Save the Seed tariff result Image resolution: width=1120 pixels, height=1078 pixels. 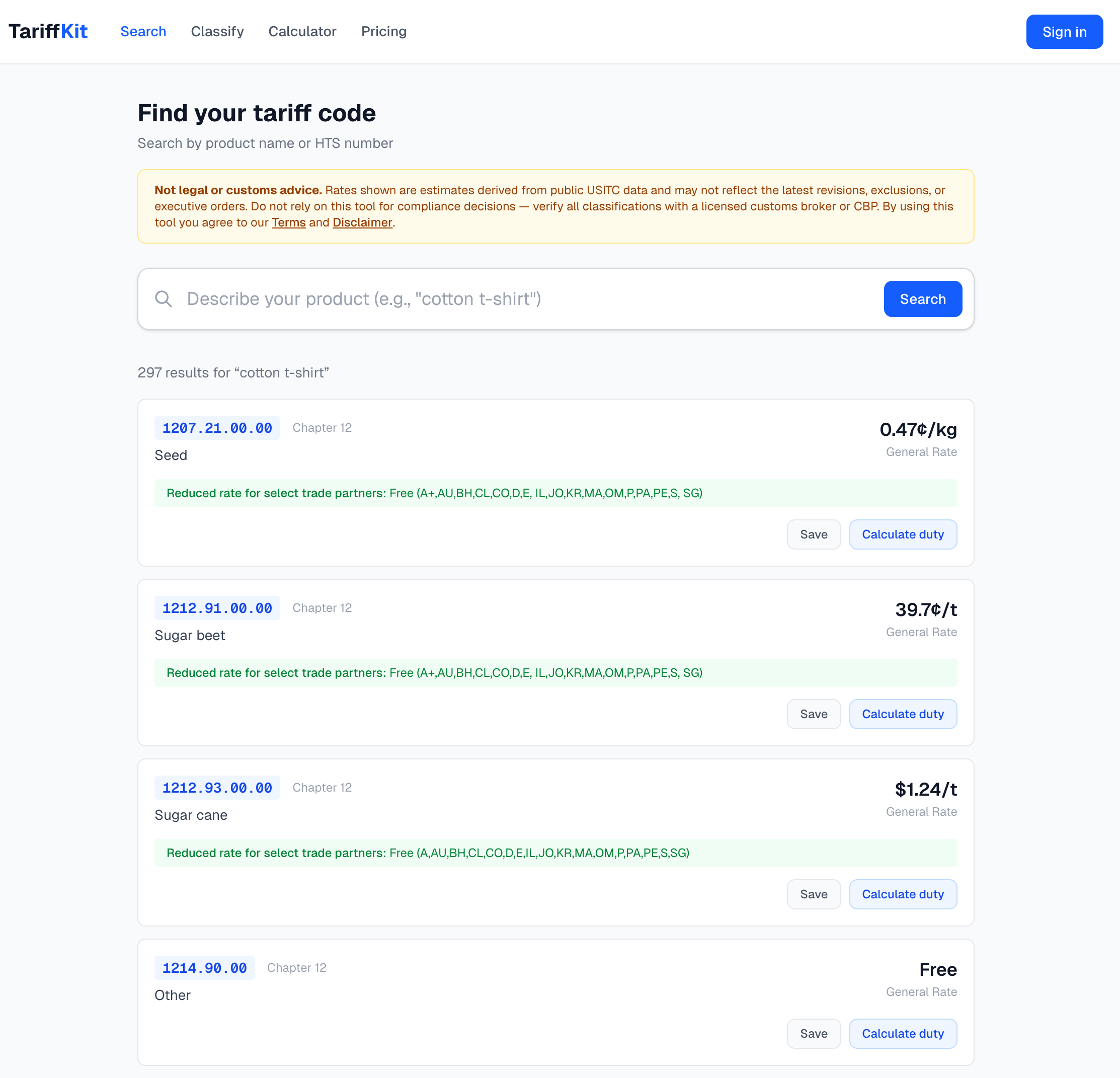pos(813,534)
